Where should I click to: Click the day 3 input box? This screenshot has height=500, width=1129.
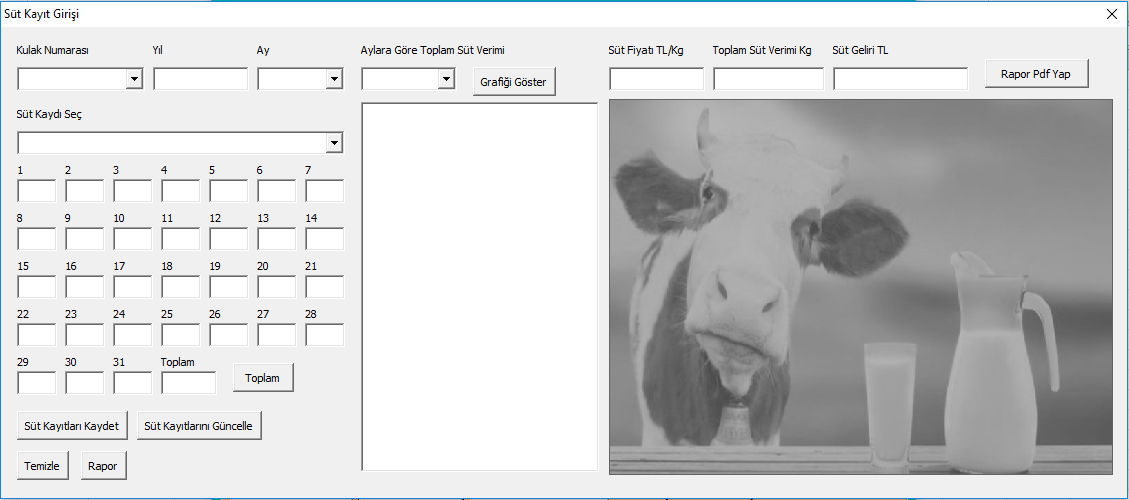pos(132,191)
